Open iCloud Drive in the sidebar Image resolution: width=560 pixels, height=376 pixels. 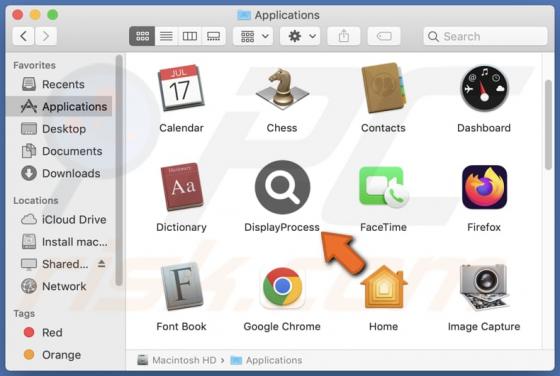59,219
